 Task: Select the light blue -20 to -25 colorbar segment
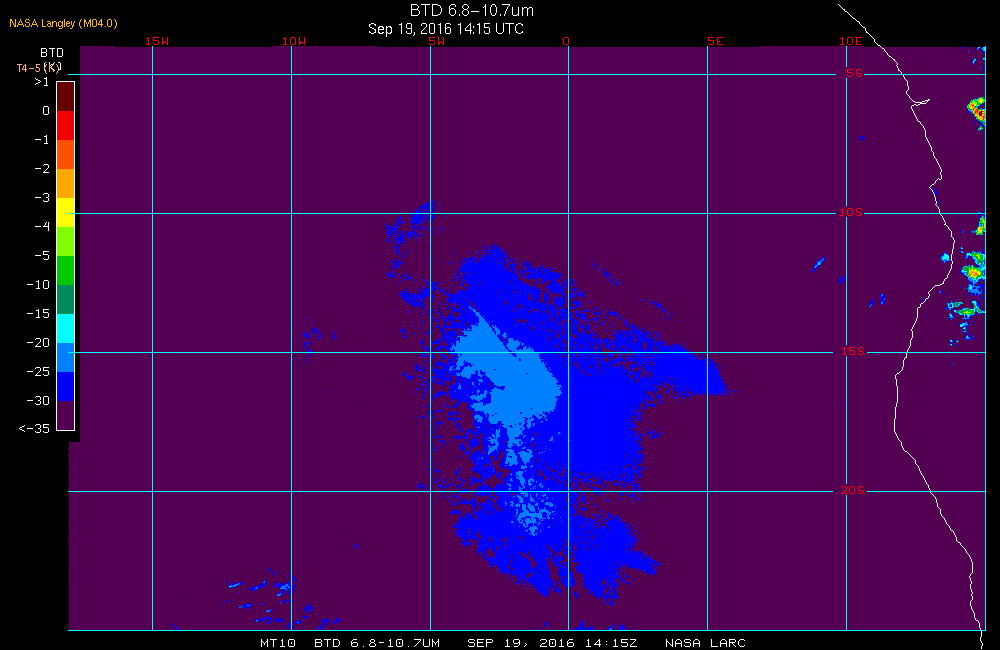point(66,357)
